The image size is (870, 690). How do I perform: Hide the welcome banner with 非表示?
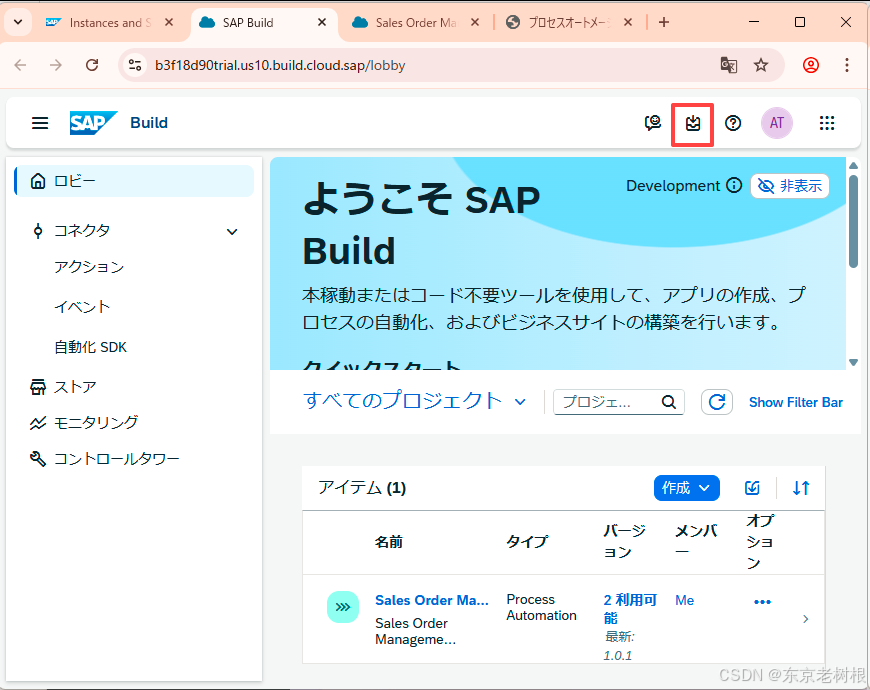[790, 186]
